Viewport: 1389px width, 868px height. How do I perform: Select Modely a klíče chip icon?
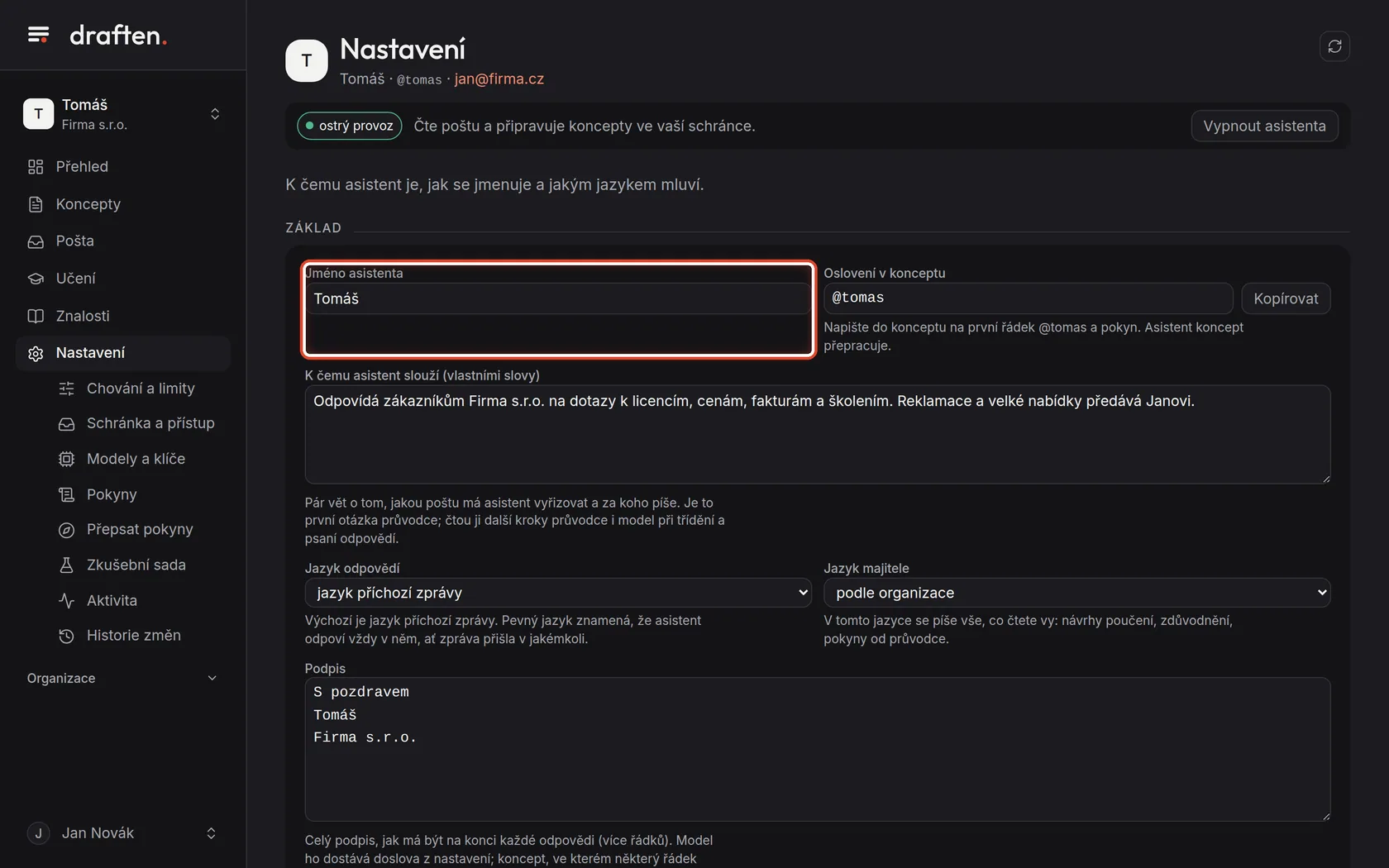(x=66, y=459)
